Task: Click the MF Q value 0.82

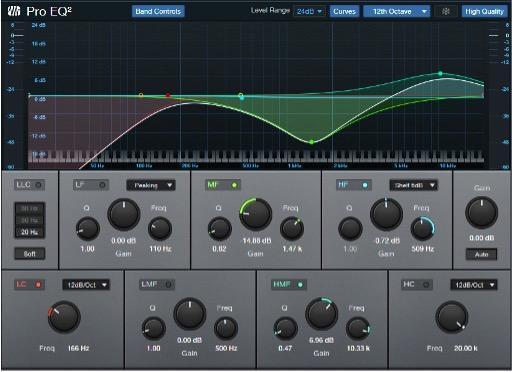Action: point(219,249)
